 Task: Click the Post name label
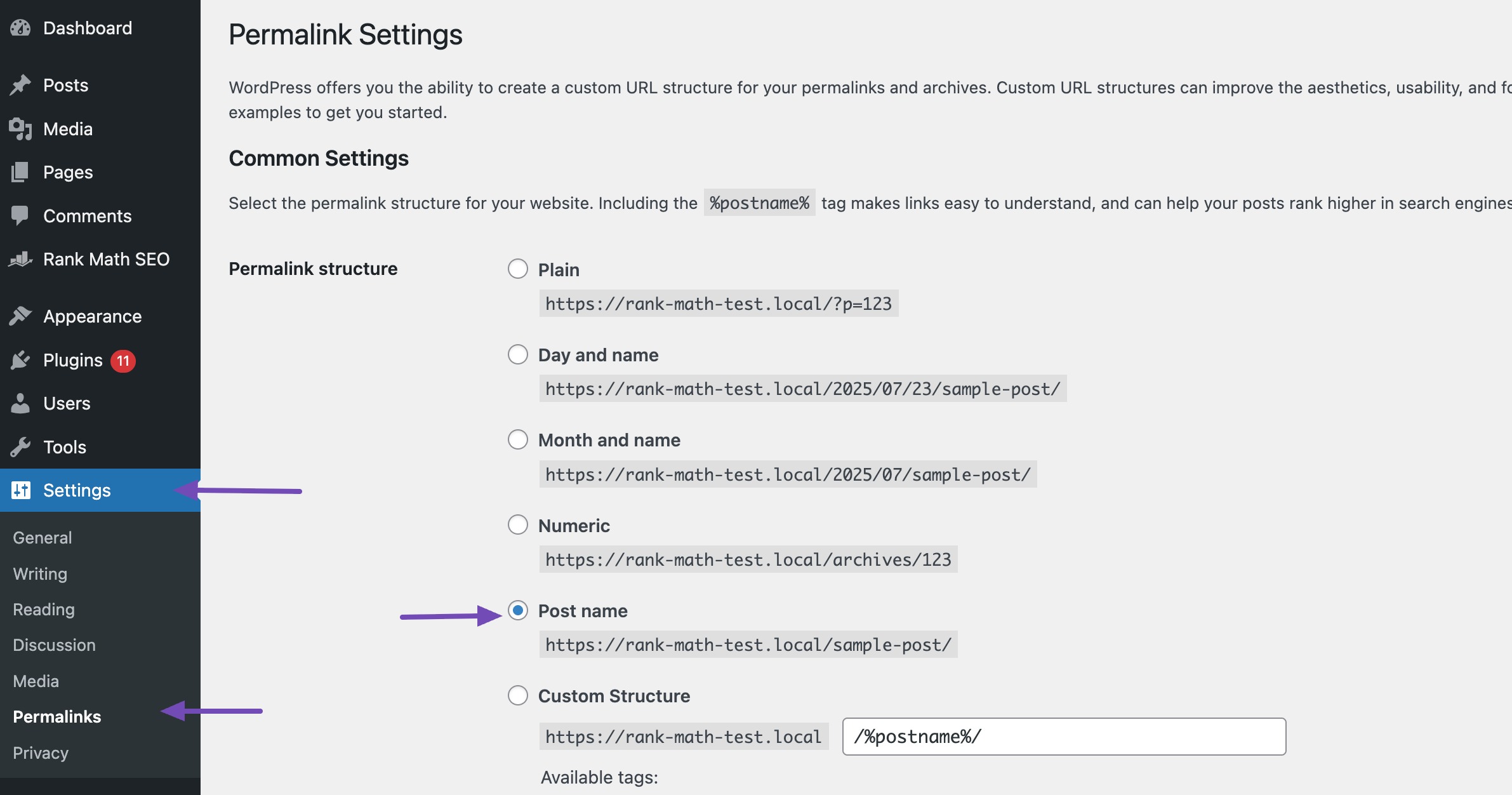click(x=583, y=611)
